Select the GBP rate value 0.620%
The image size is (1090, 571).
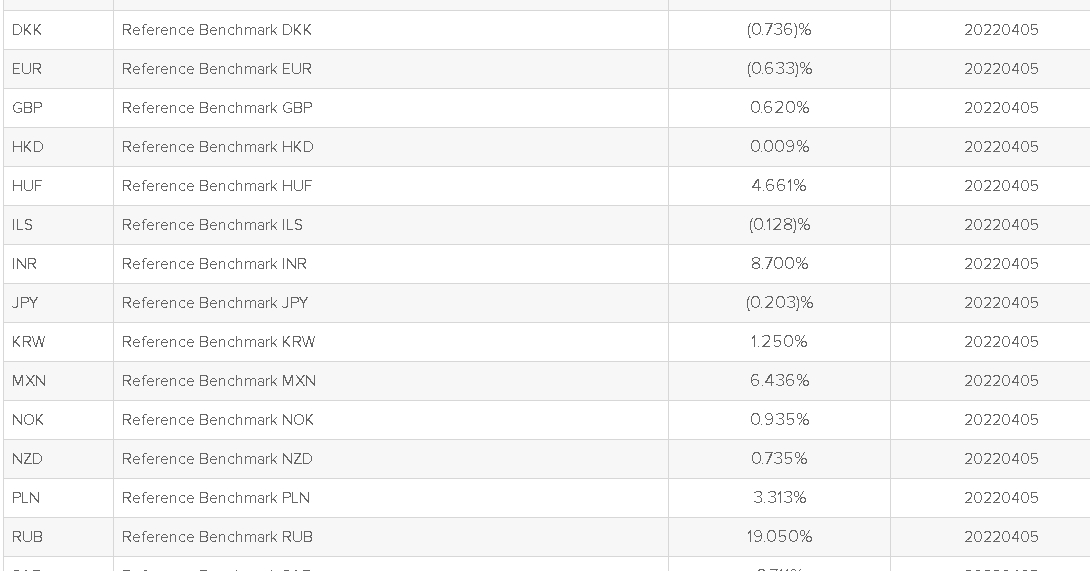pos(779,108)
